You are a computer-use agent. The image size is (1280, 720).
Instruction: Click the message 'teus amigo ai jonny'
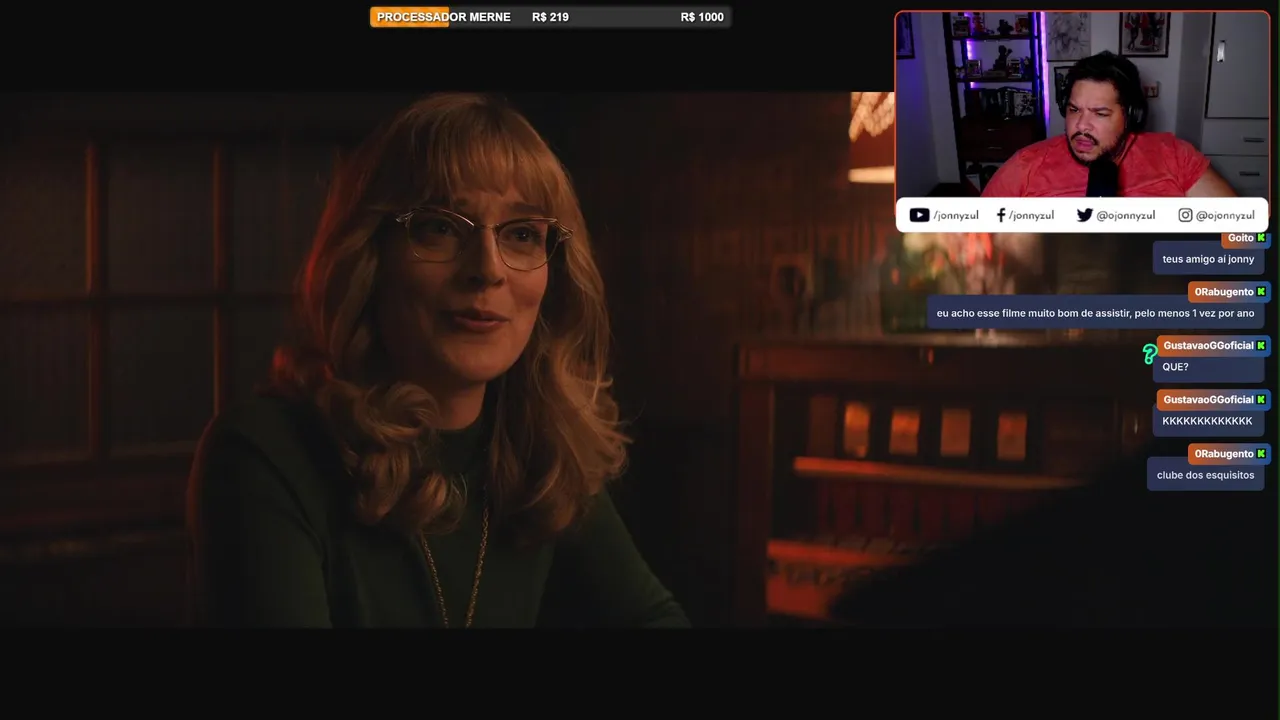pos(1208,259)
